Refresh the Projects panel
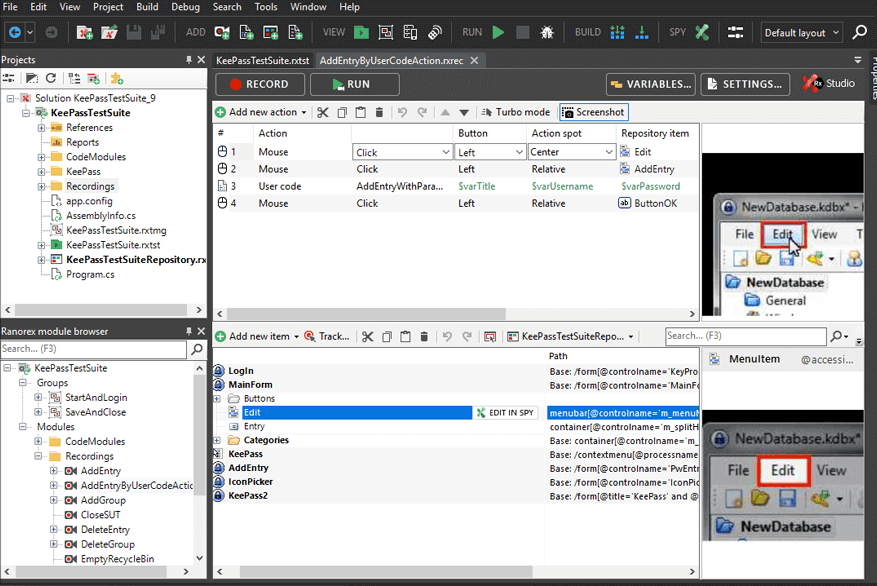The height and width of the screenshot is (586, 877). 51,78
